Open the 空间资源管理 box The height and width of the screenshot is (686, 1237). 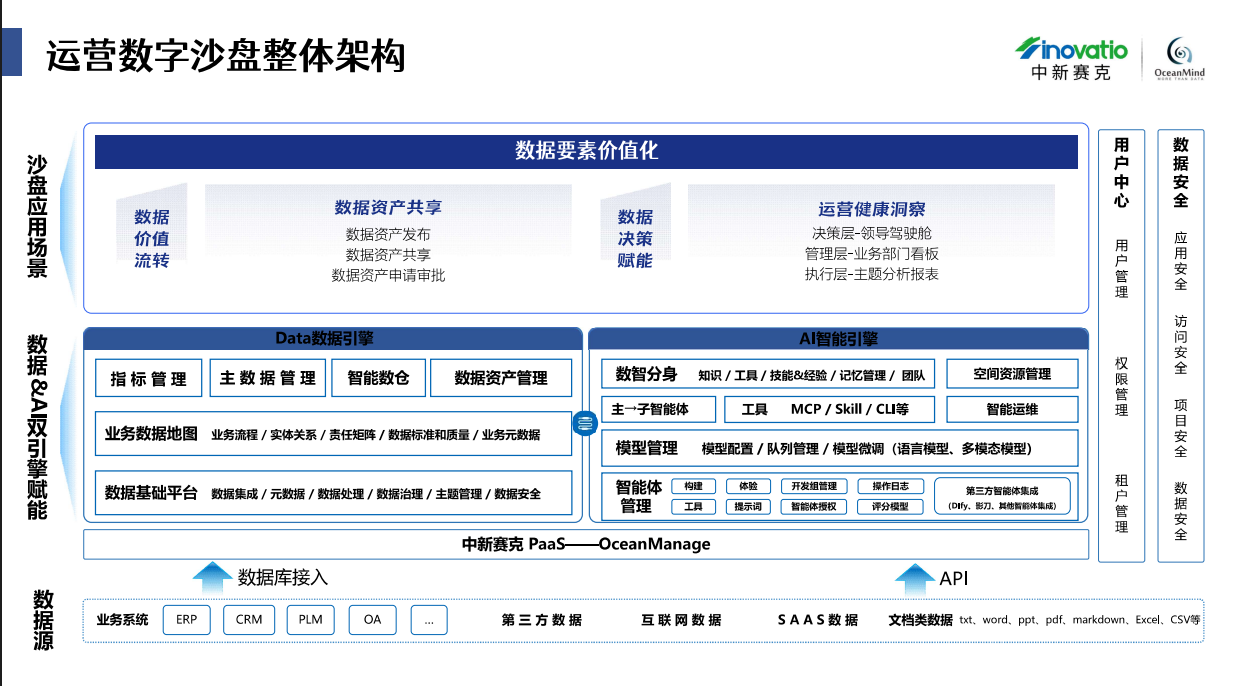point(1012,374)
